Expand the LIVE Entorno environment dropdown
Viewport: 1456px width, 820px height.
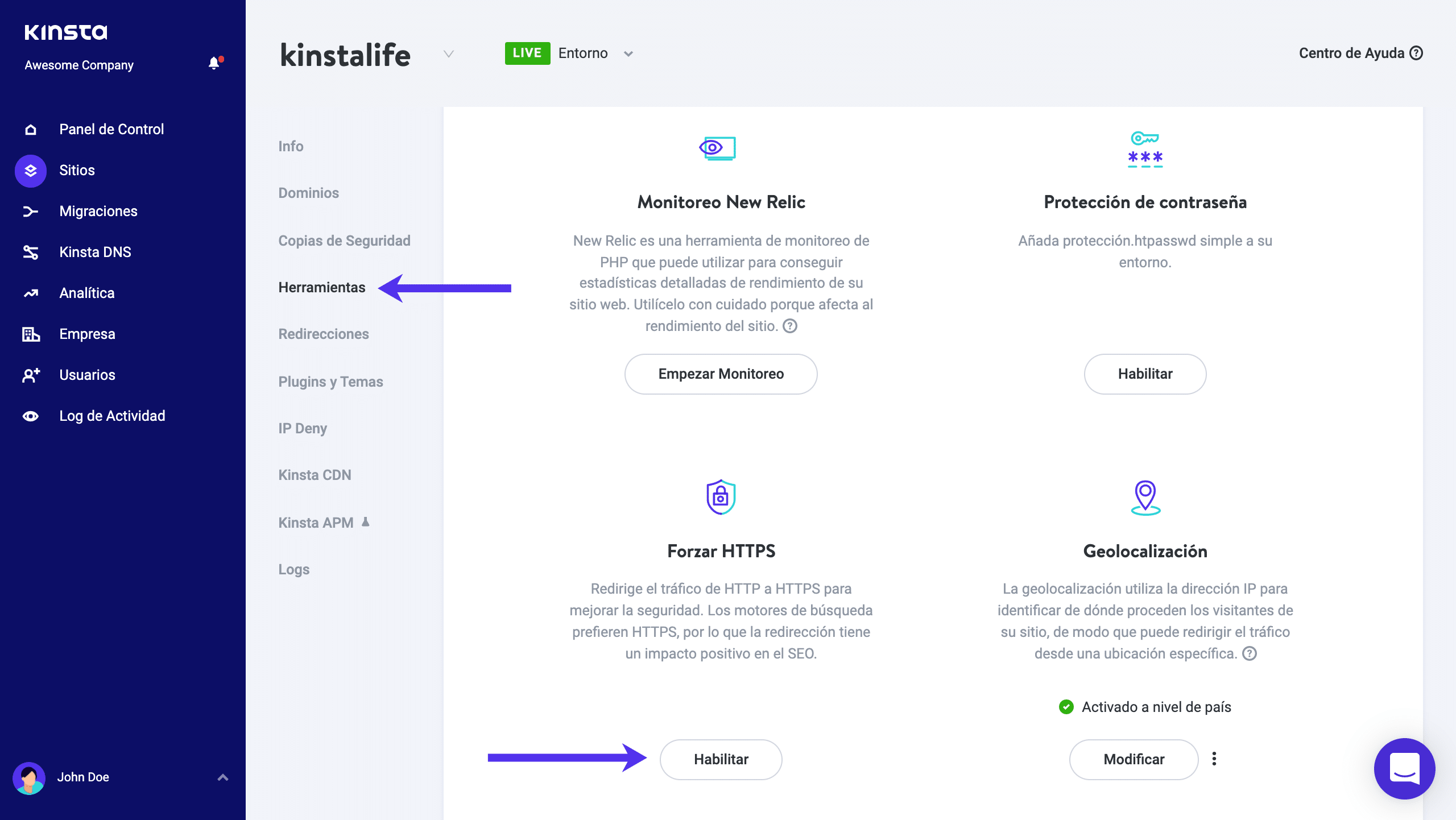pos(628,54)
